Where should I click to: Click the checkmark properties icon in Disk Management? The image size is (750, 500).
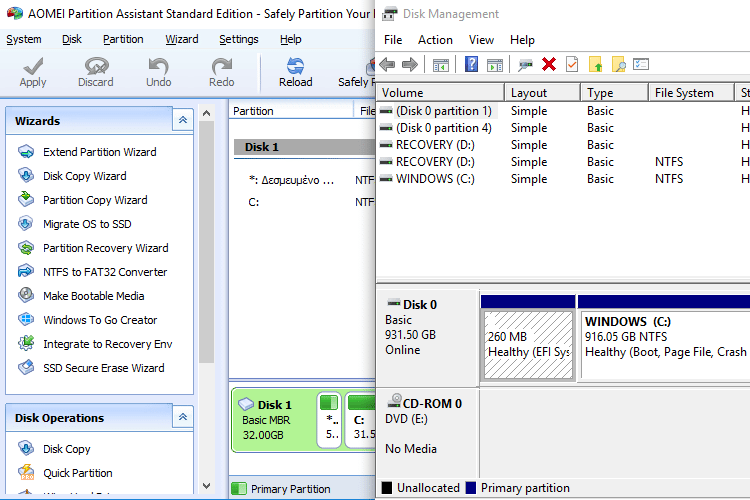point(572,64)
